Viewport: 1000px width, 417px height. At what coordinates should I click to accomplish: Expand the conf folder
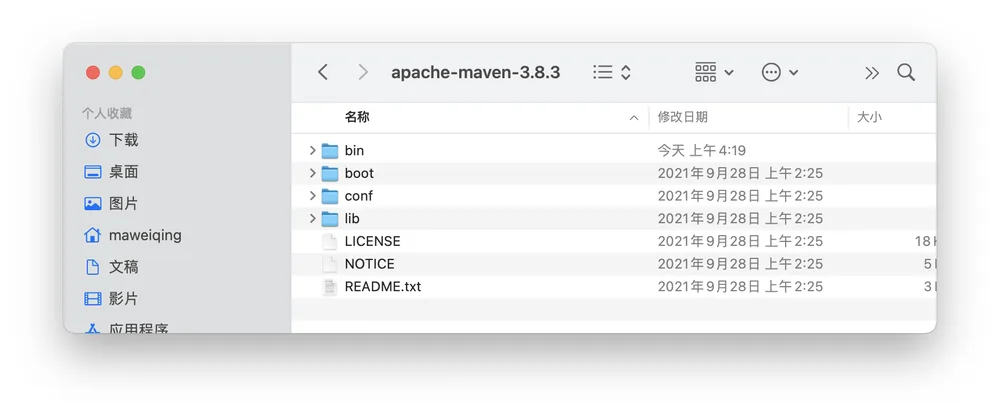pos(312,196)
